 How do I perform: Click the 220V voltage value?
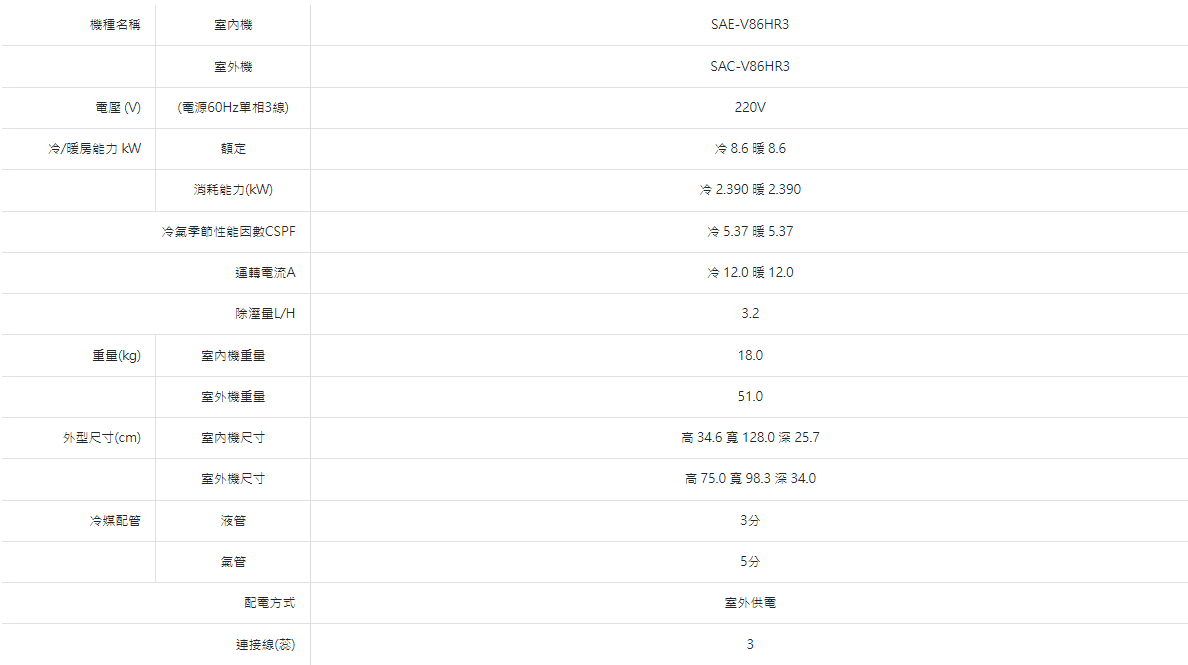(x=749, y=107)
